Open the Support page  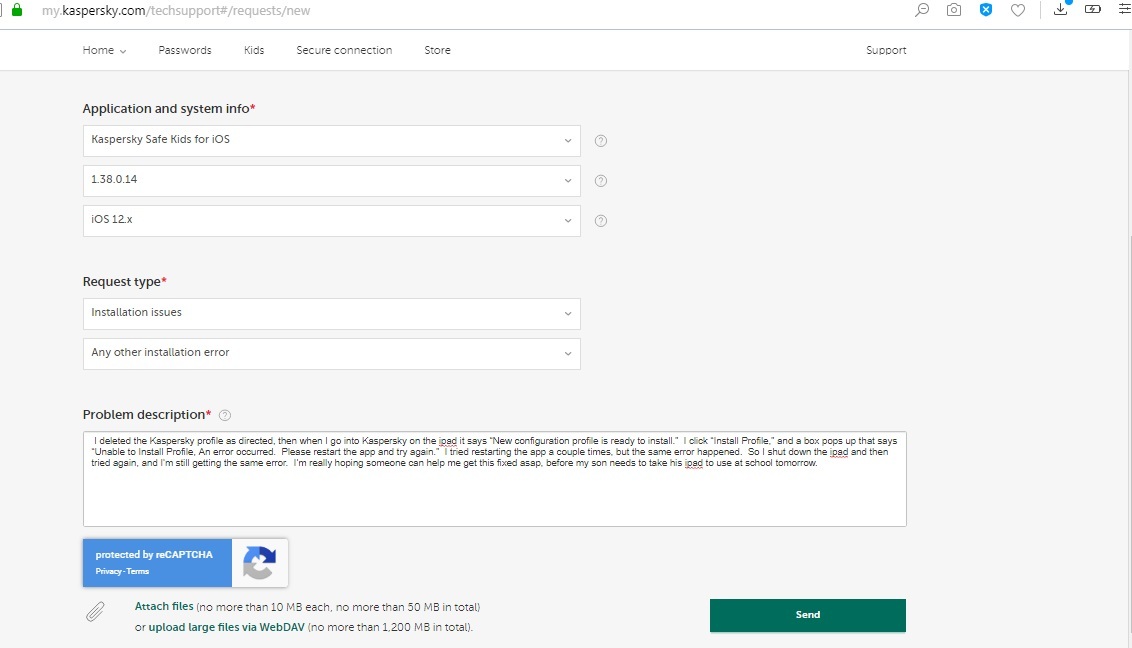click(x=886, y=50)
